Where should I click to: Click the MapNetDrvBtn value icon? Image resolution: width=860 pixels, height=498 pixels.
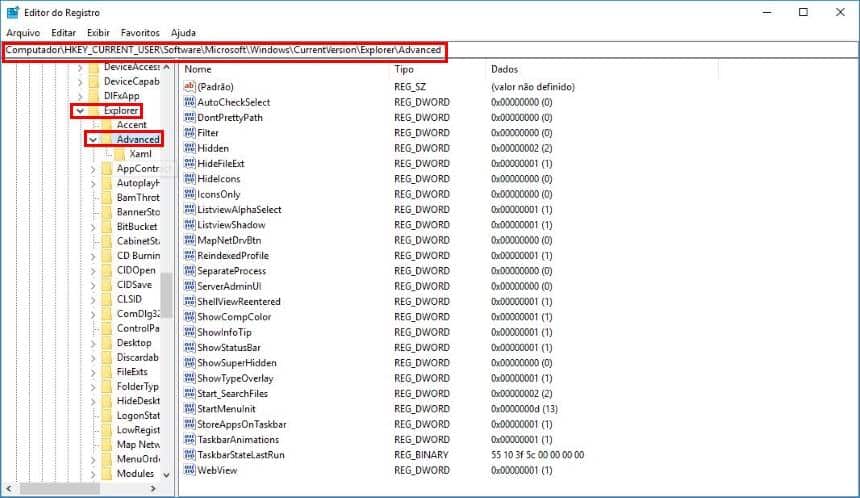(x=190, y=240)
